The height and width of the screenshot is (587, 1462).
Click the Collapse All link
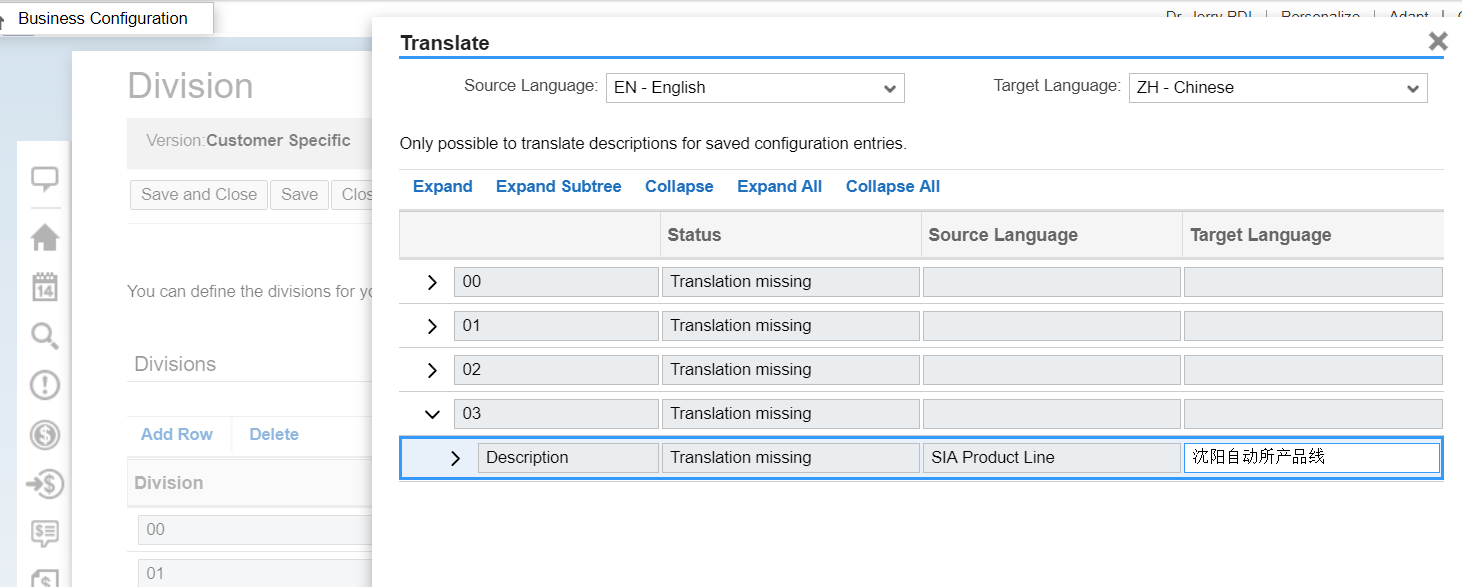892,187
